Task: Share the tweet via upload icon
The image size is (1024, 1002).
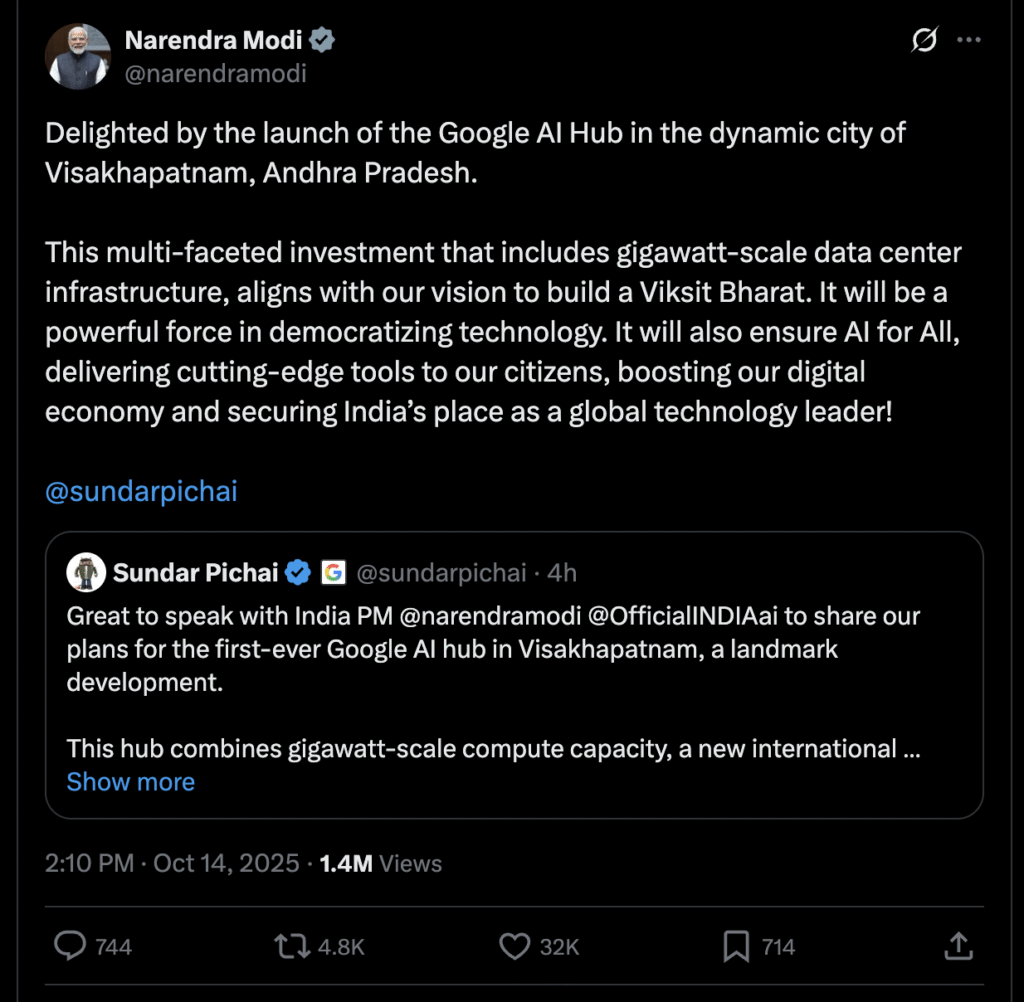Action: point(957,945)
